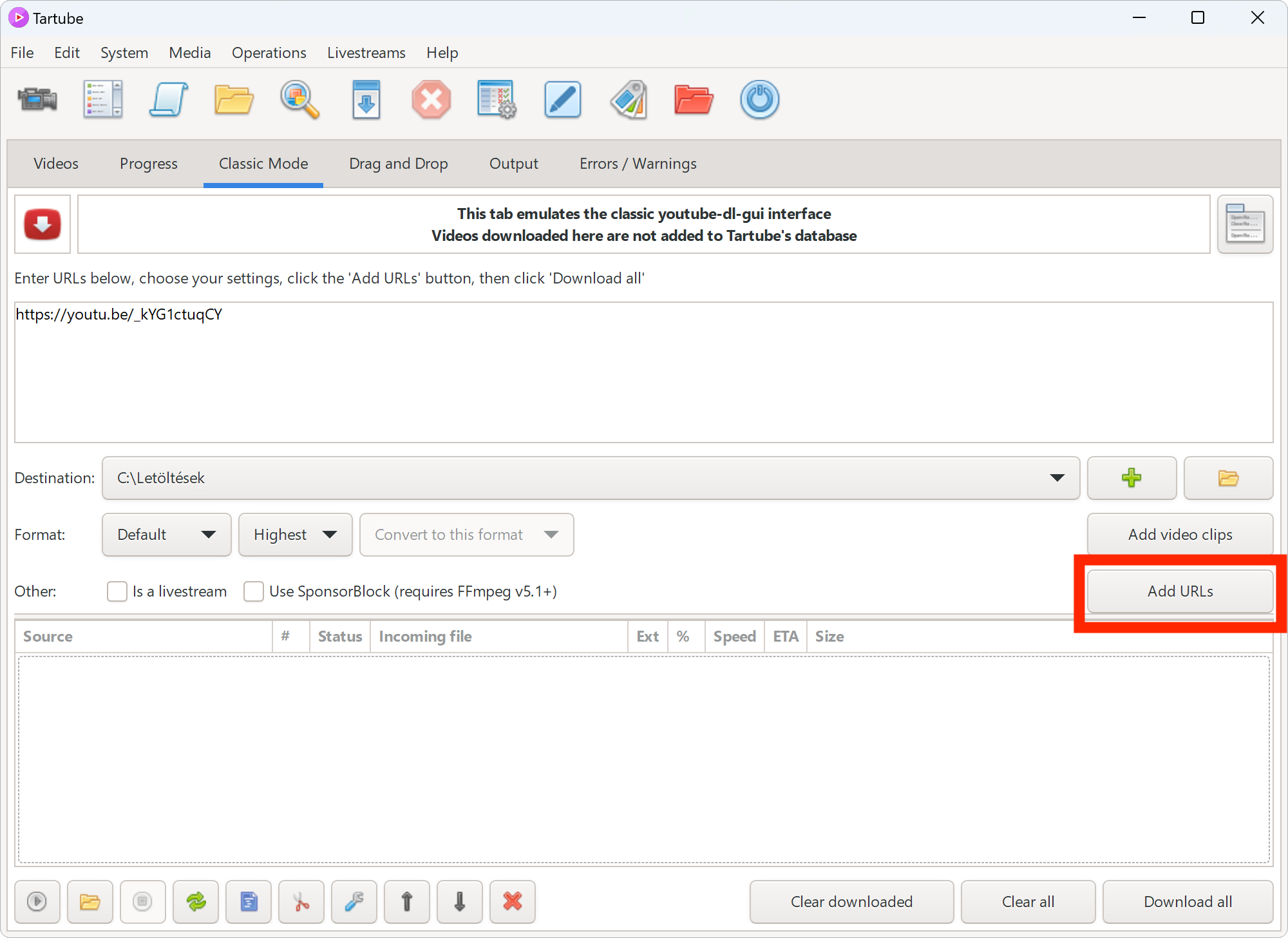Click the Add URLs button
1288x938 pixels.
tap(1180, 591)
